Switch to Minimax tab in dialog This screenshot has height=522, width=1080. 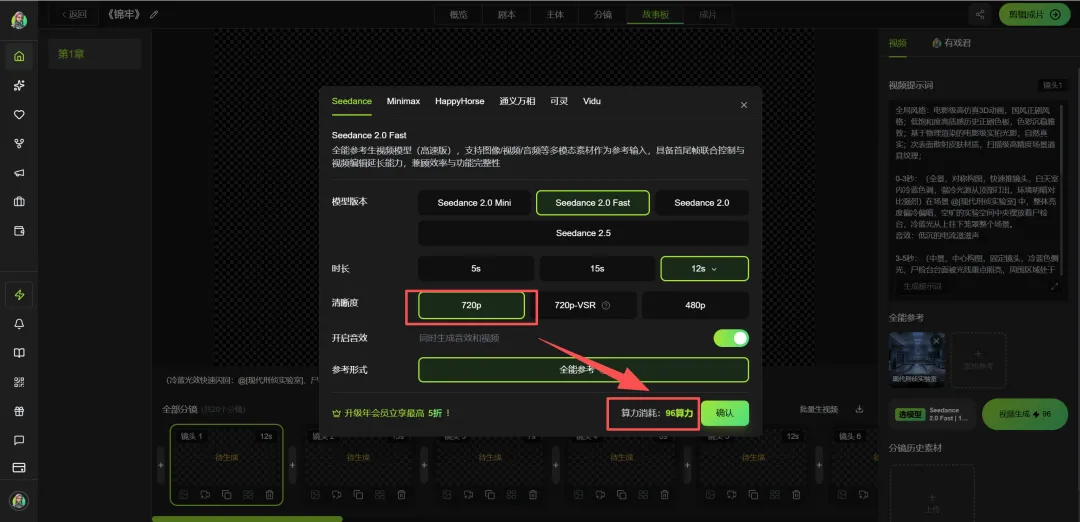coord(403,101)
